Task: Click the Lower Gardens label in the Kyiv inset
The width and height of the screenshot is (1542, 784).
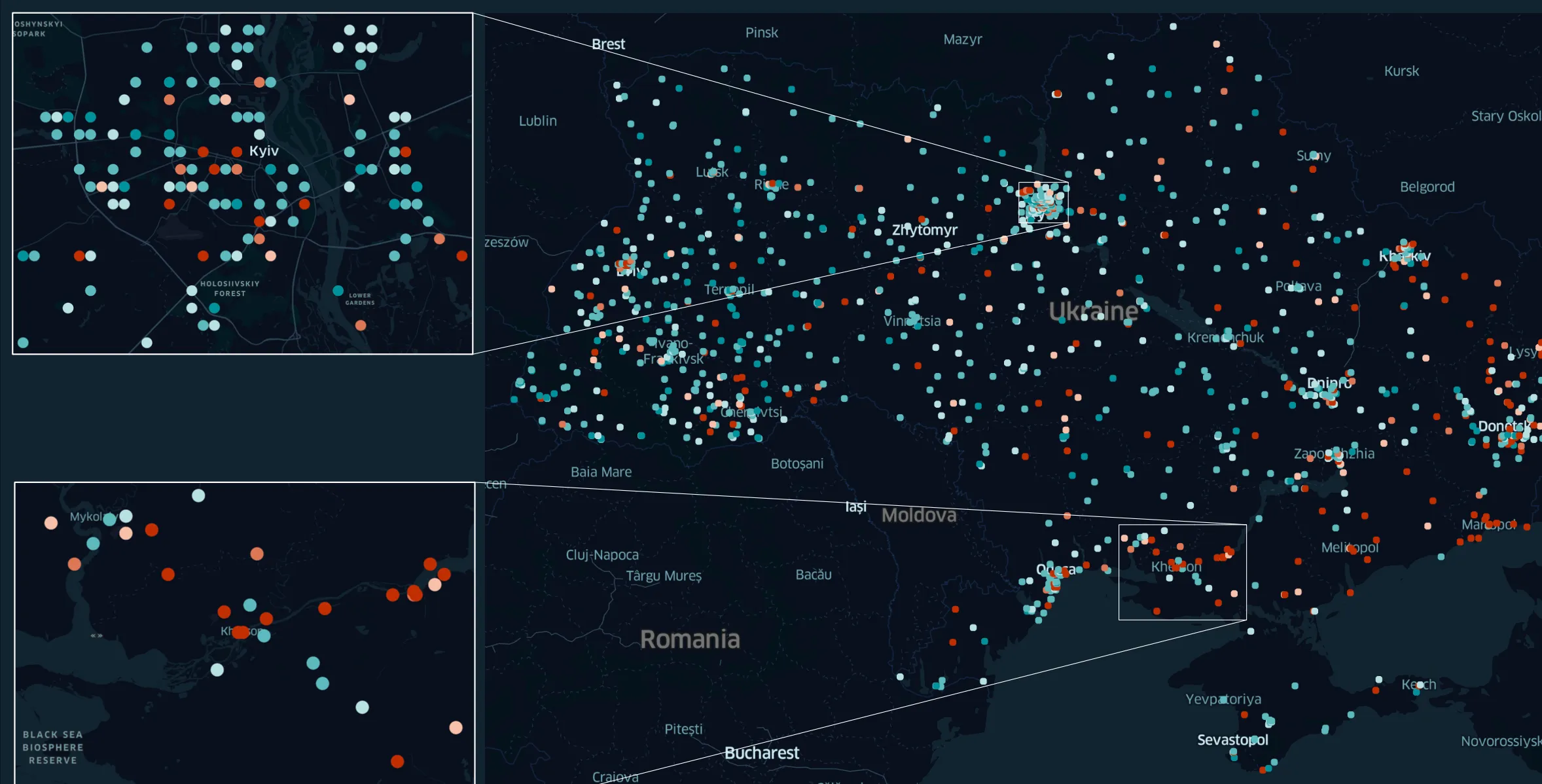Action: [360, 299]
